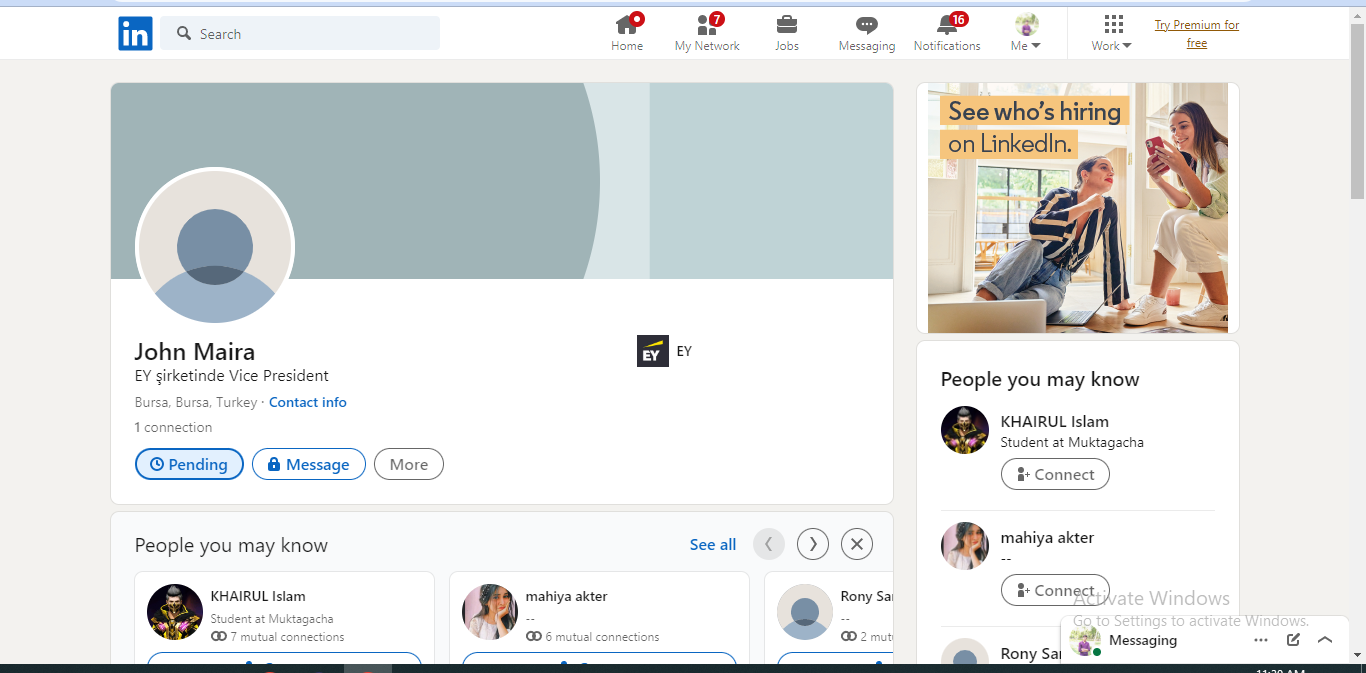Expand the Me profile dropdown

1027,33
